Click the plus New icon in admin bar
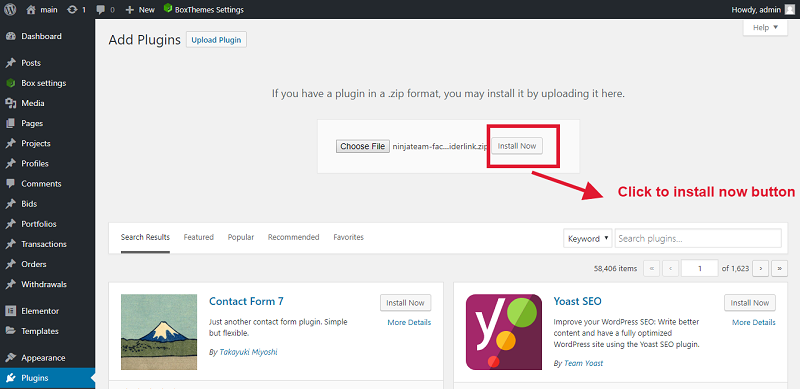The image size is (800, 389). 130,10
